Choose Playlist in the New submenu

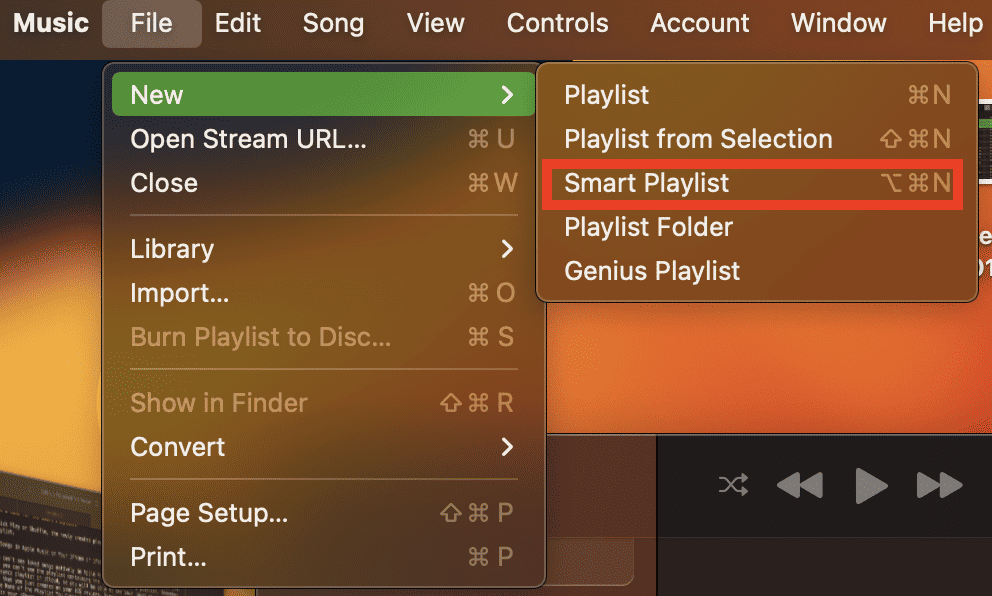(x=606, y=95)
